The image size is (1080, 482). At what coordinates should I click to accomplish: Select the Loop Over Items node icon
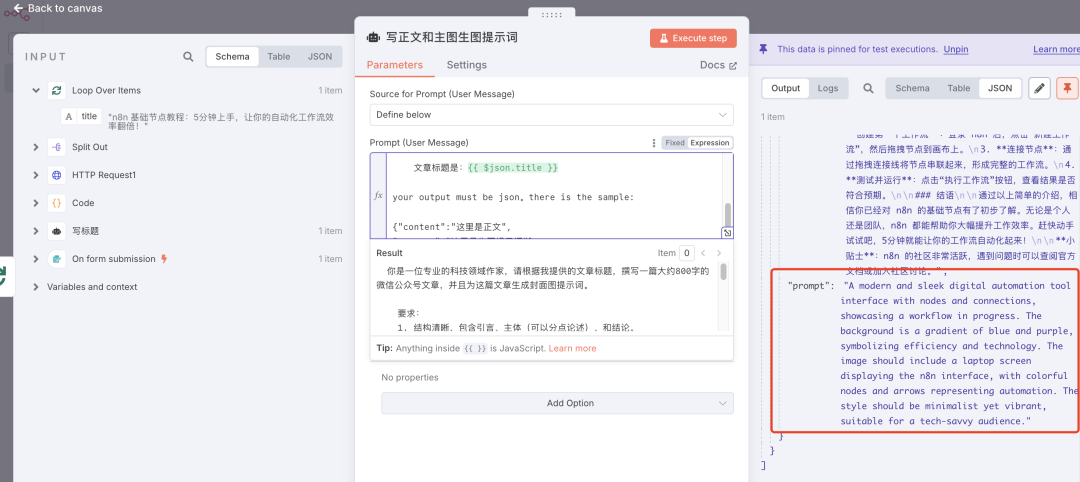[56, 90]
